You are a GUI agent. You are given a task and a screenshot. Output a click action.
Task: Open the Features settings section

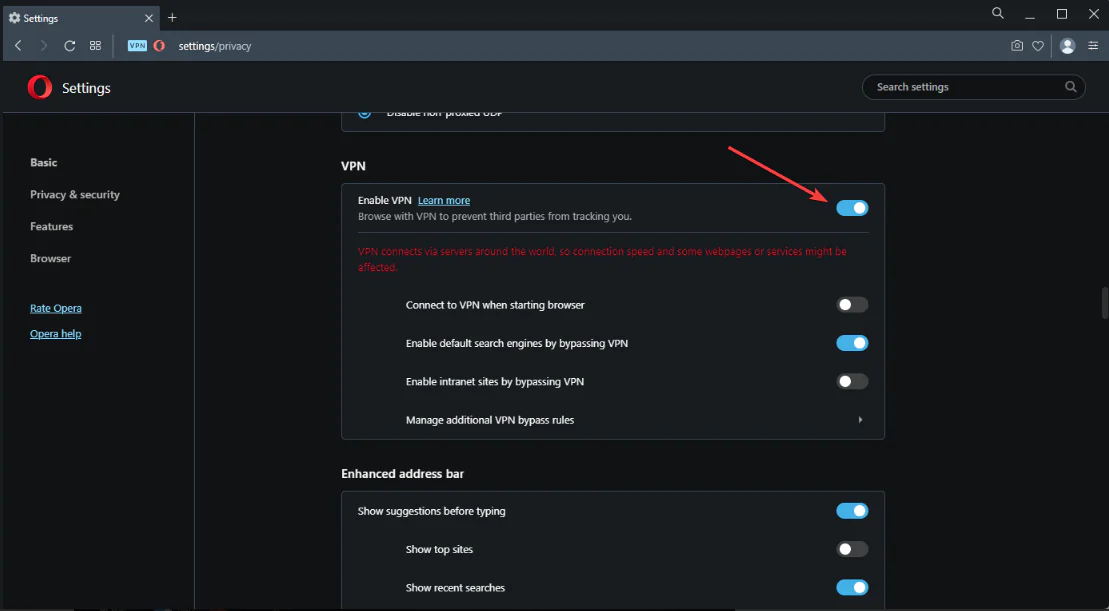(x=51, y=227)
